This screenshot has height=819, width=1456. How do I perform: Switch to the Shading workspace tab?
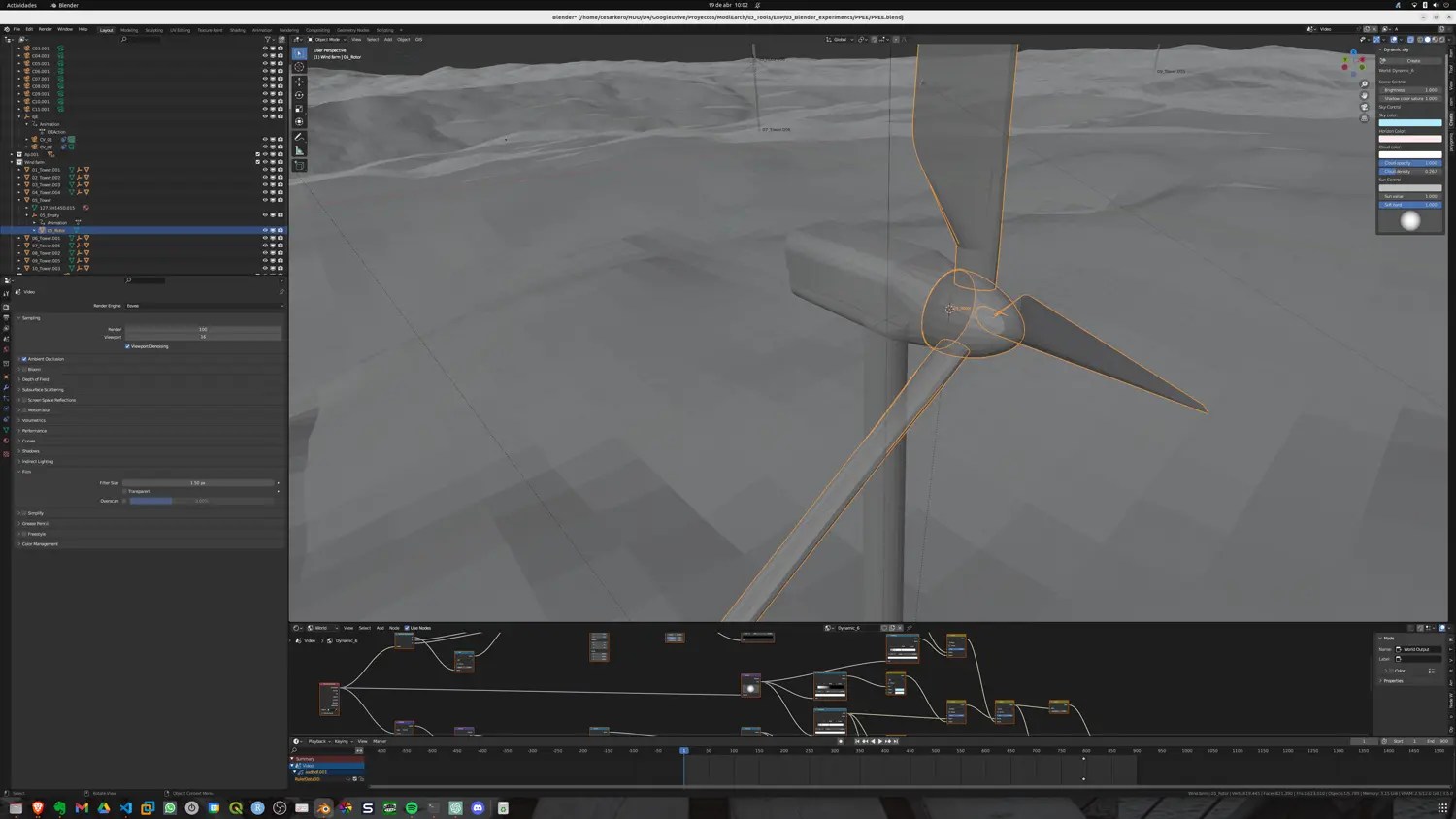[x=238, y=30]
